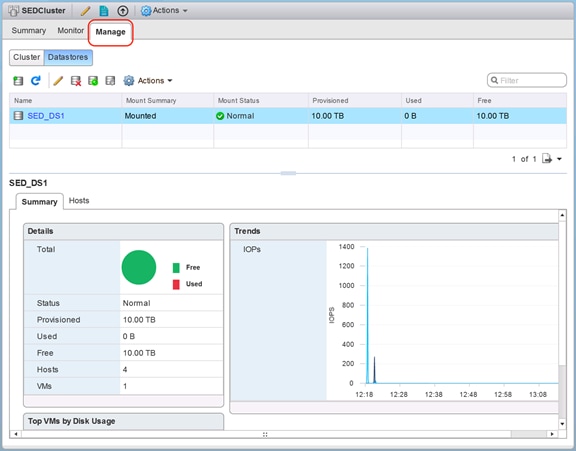Click the circled up-arrow upgrade icon
576x451 pixels.
tap(123, 11)
